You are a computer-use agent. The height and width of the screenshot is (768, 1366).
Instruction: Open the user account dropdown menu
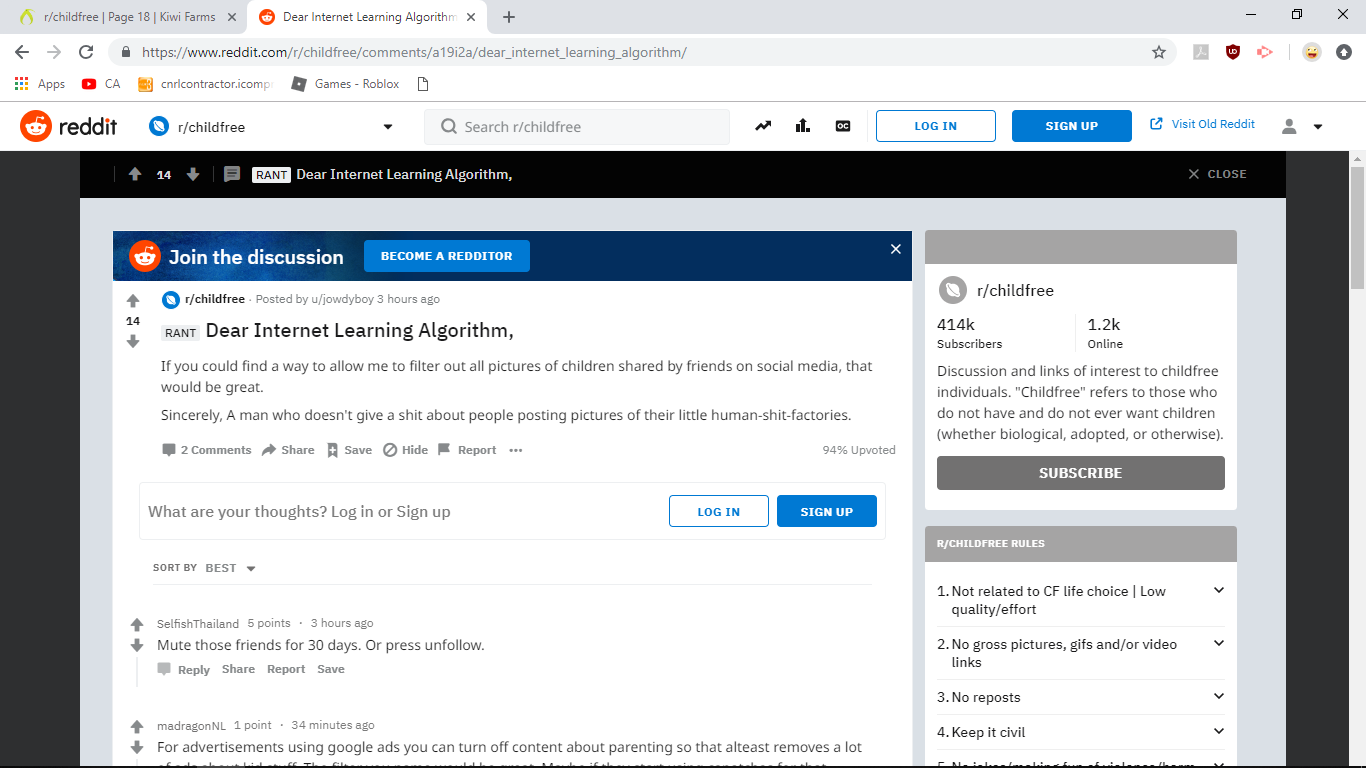coord(1302,126)
